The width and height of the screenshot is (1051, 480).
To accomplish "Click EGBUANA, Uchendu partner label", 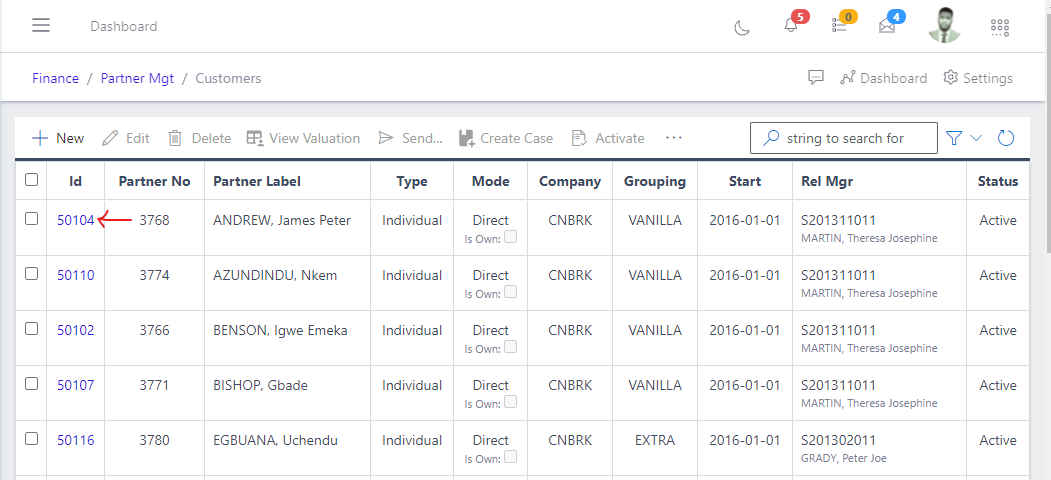I will (275, 440).
